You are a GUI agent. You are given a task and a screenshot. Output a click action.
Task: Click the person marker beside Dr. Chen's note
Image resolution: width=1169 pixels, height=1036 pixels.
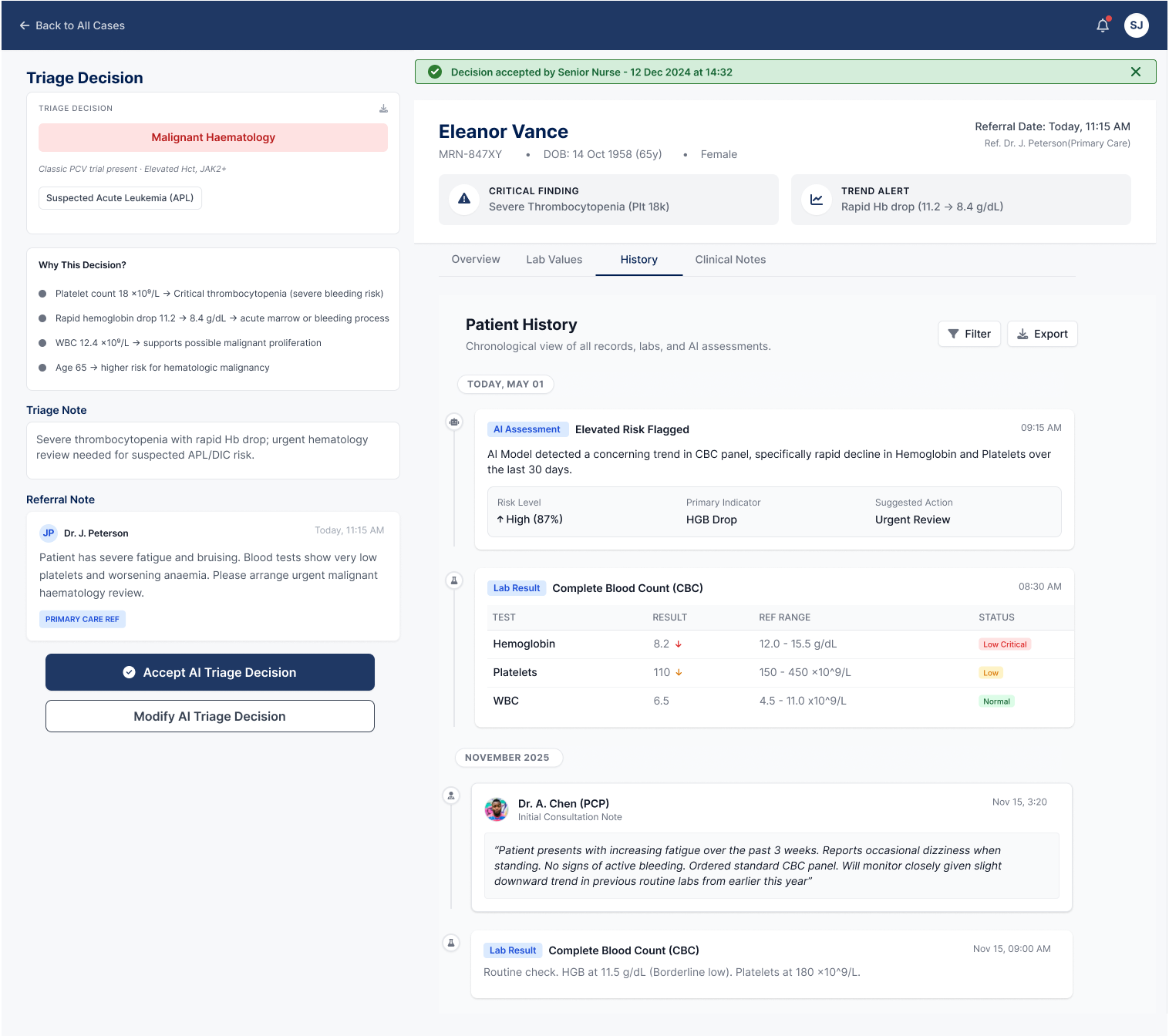click(x=451, y=795)
